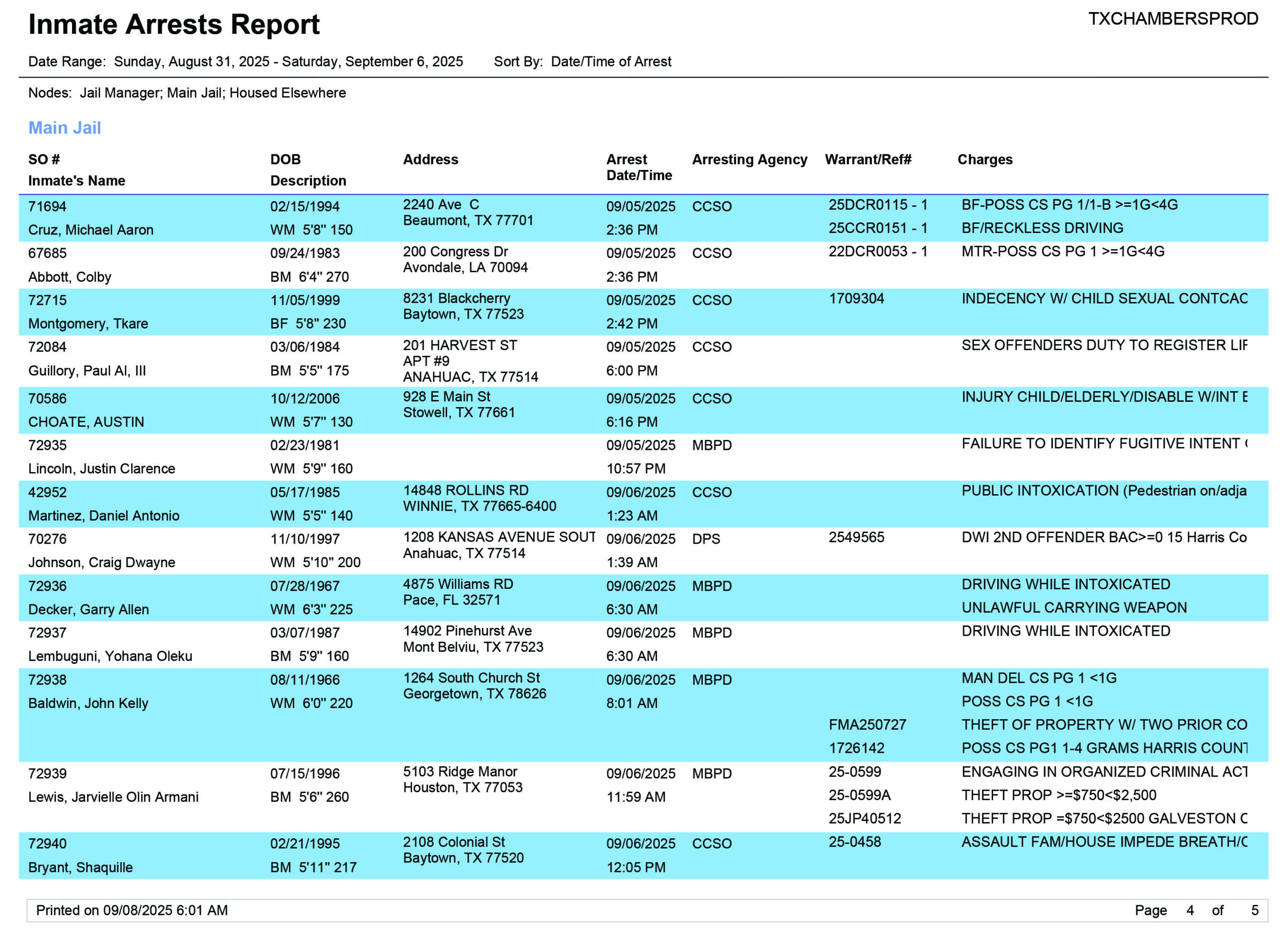Viewport: 1288px width, 928px height.
Task: Click the Nodes line text
Action: point(187,93)
